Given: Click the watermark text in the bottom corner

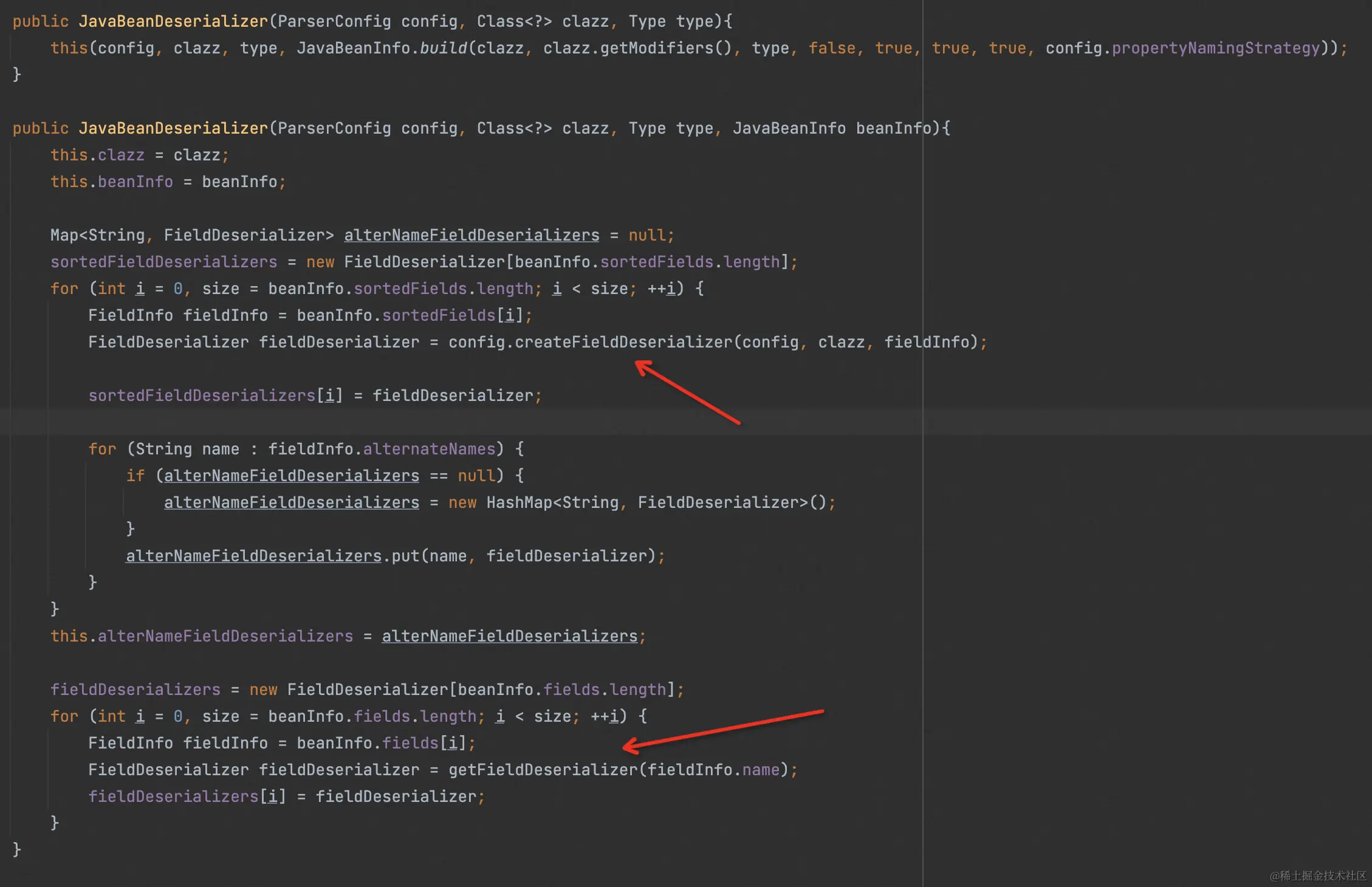Looking at the screenshot, I should 1317,875.
